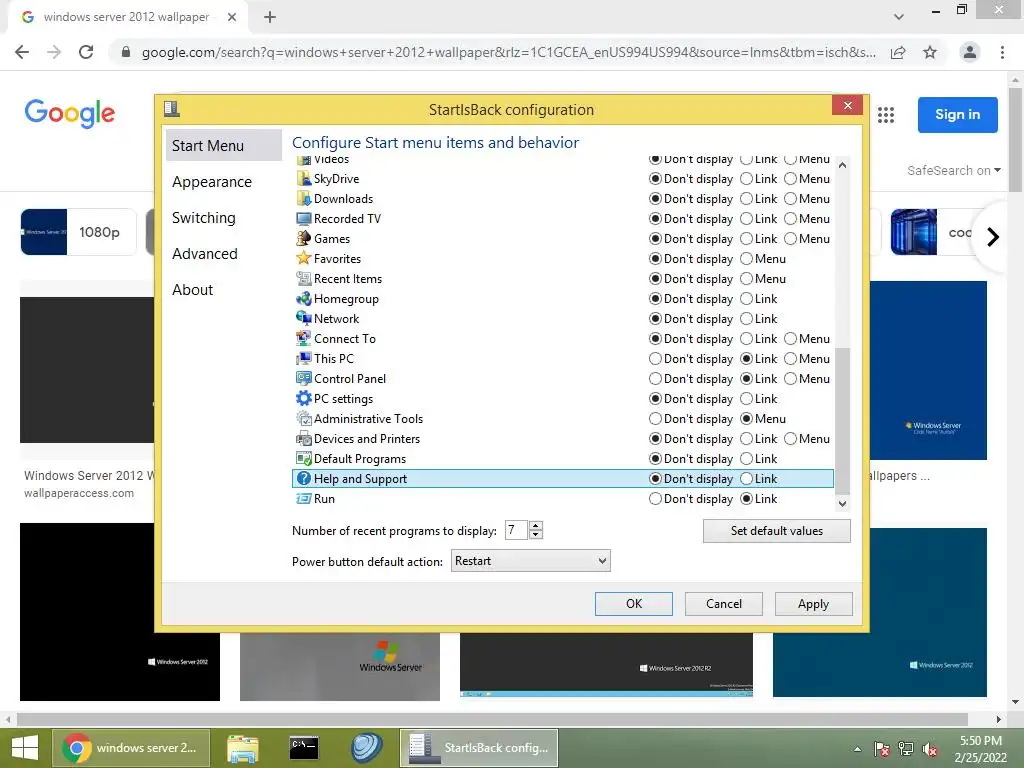Screen dimensions: 1024x768
Task: Click the Default Programs icon
Action: (x=304, y=458)
